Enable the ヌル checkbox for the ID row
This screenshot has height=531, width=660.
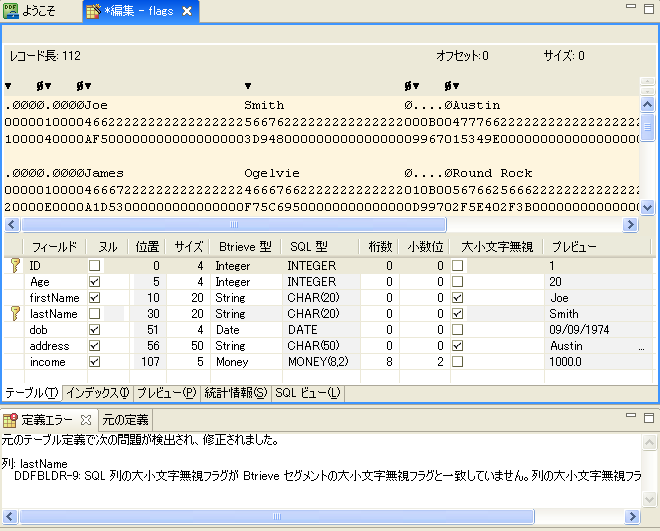pos(95,266)
